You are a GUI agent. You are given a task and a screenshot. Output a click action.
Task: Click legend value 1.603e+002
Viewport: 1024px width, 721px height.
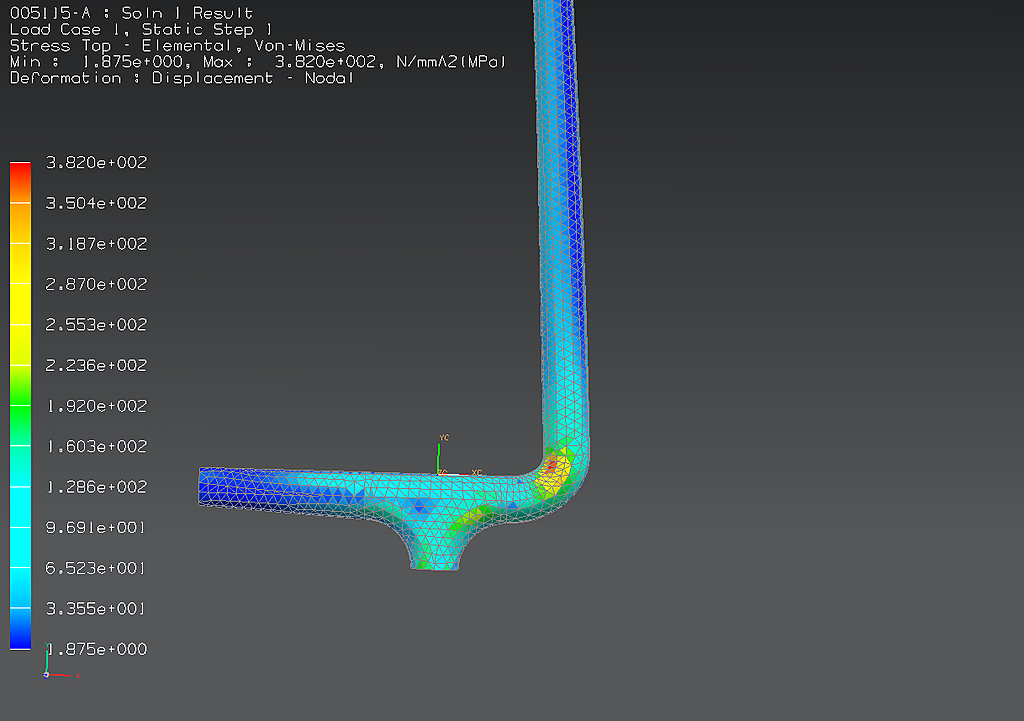pyautogui.click(x=97, y=447)
